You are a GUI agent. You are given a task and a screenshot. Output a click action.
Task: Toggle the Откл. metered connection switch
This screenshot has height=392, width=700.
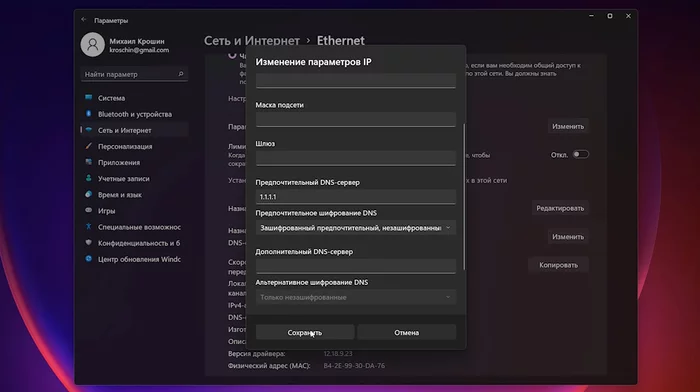(580, 154)
